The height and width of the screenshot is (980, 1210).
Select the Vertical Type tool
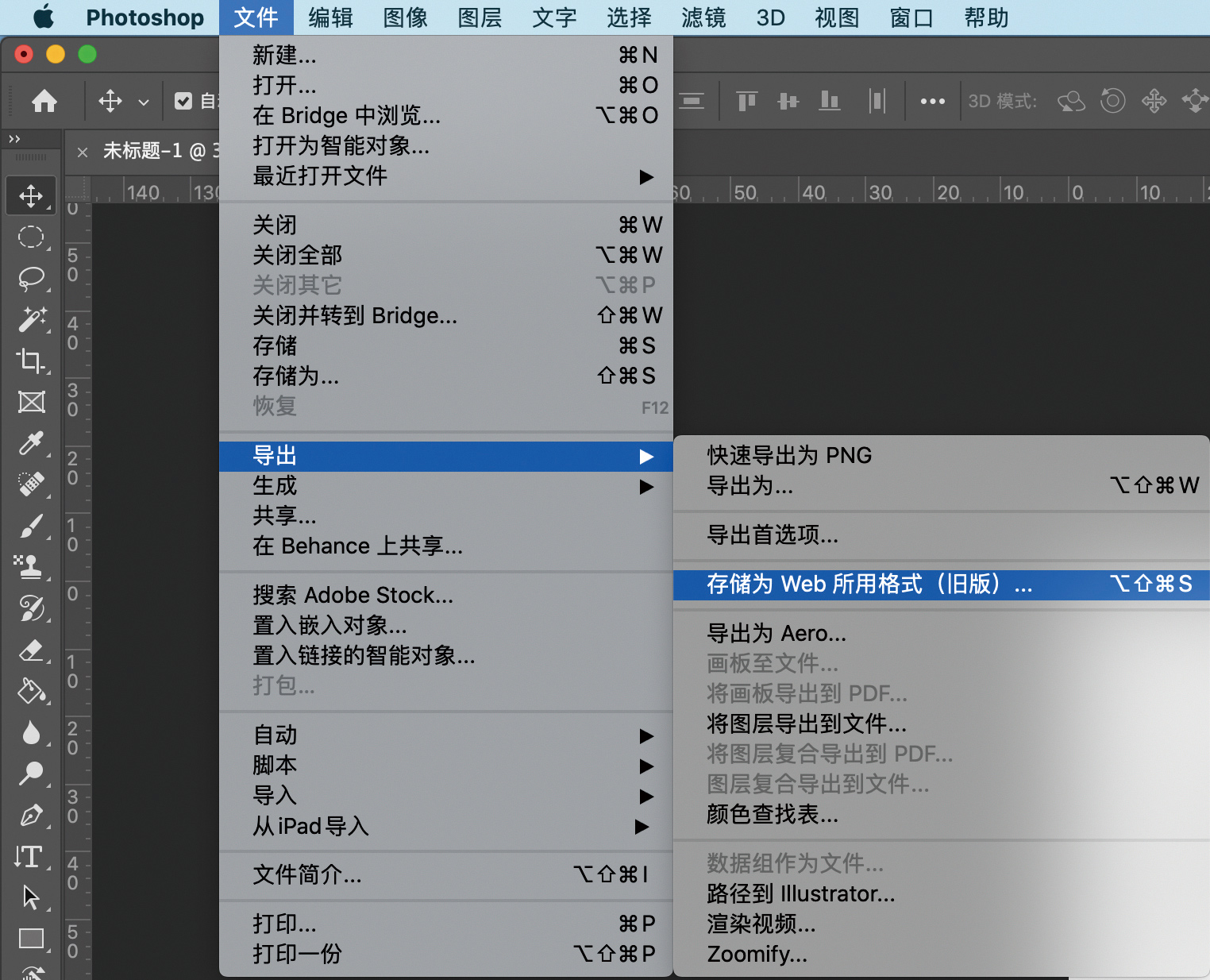coord(29,856)
